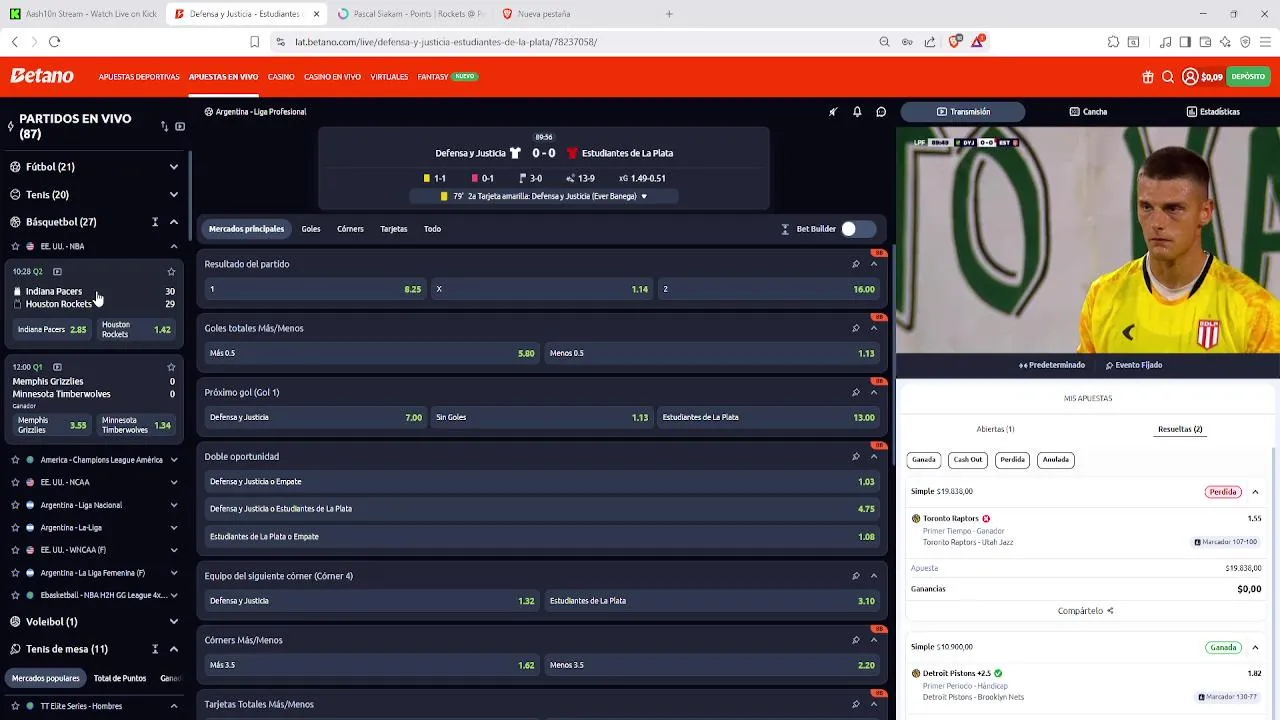The image size is (1280, 720).
Task: Select Más 0.5 goals at 5.80
Action: pyautogui.click(x=371, y=353)
